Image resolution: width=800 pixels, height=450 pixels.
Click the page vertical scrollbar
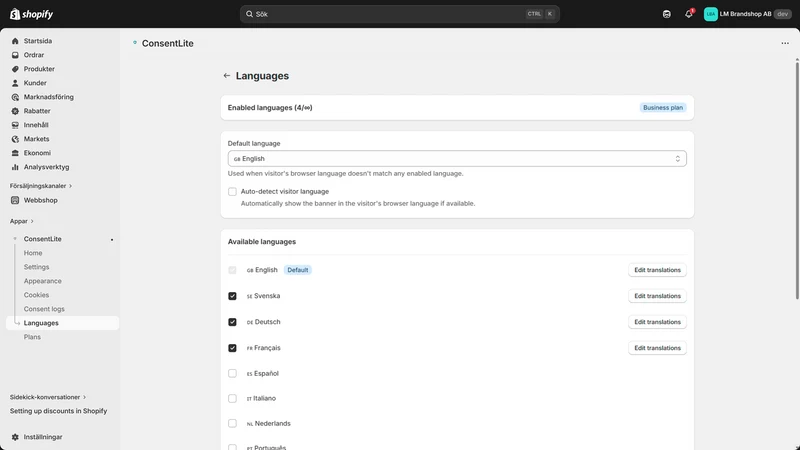click(x=797, y=179)
